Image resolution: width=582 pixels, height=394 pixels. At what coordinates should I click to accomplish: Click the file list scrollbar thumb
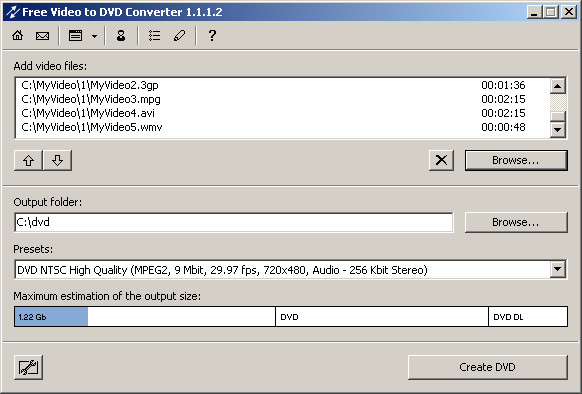(558, 117)
